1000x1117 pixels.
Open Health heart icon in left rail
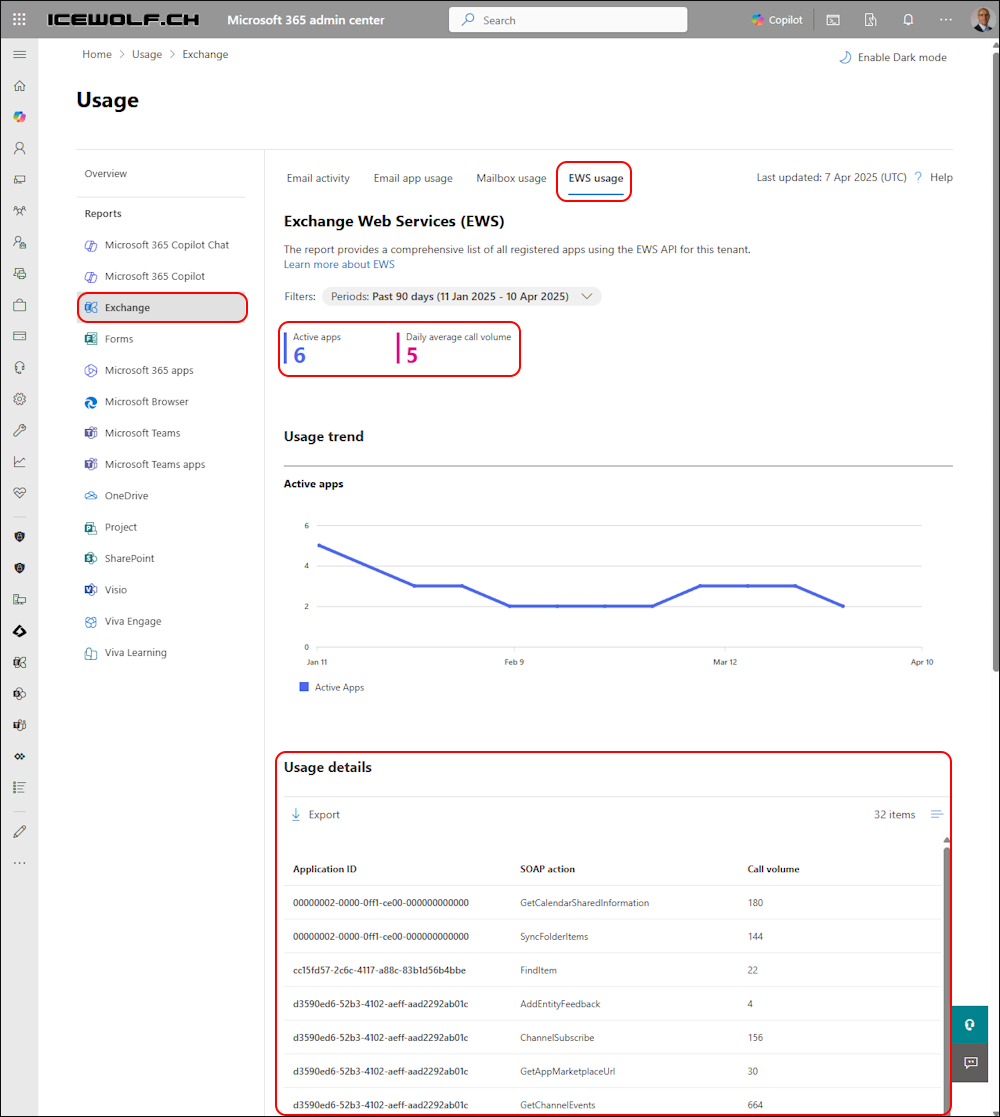(19, 493)
